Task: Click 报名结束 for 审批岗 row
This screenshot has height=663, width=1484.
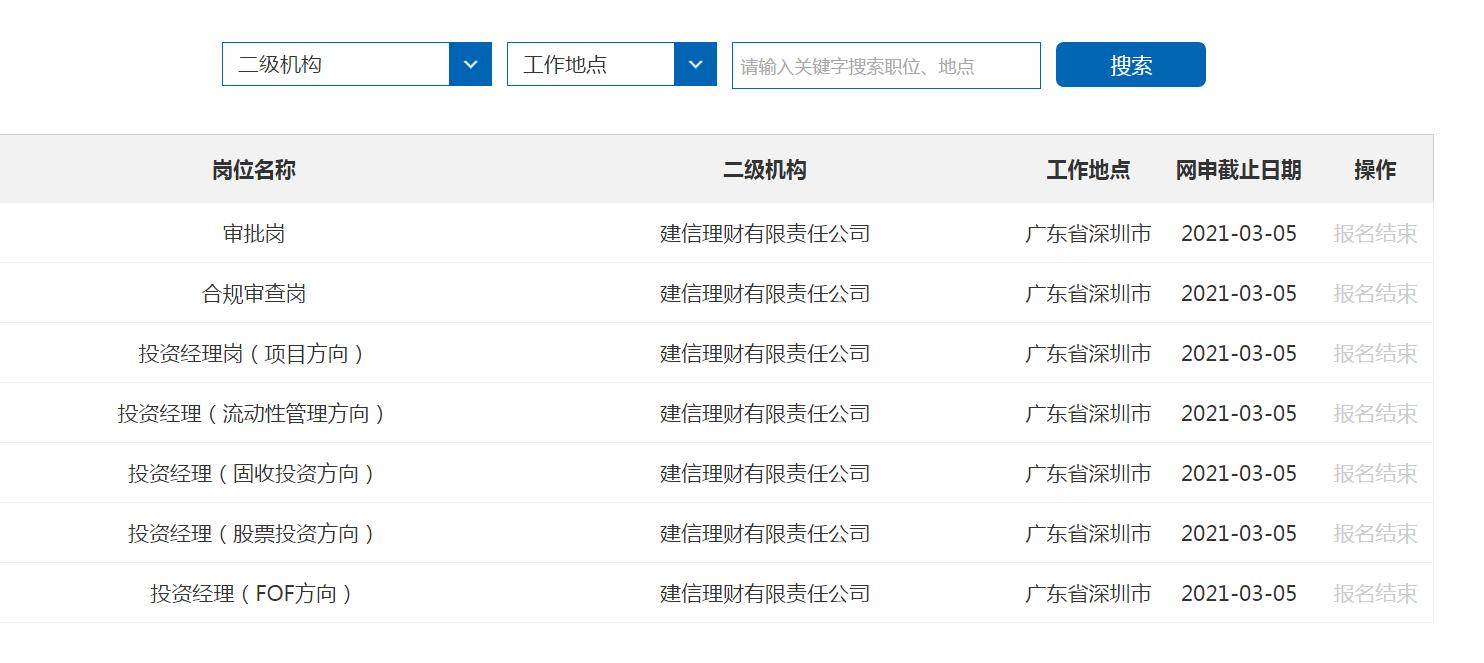Action: point(1374,233)
